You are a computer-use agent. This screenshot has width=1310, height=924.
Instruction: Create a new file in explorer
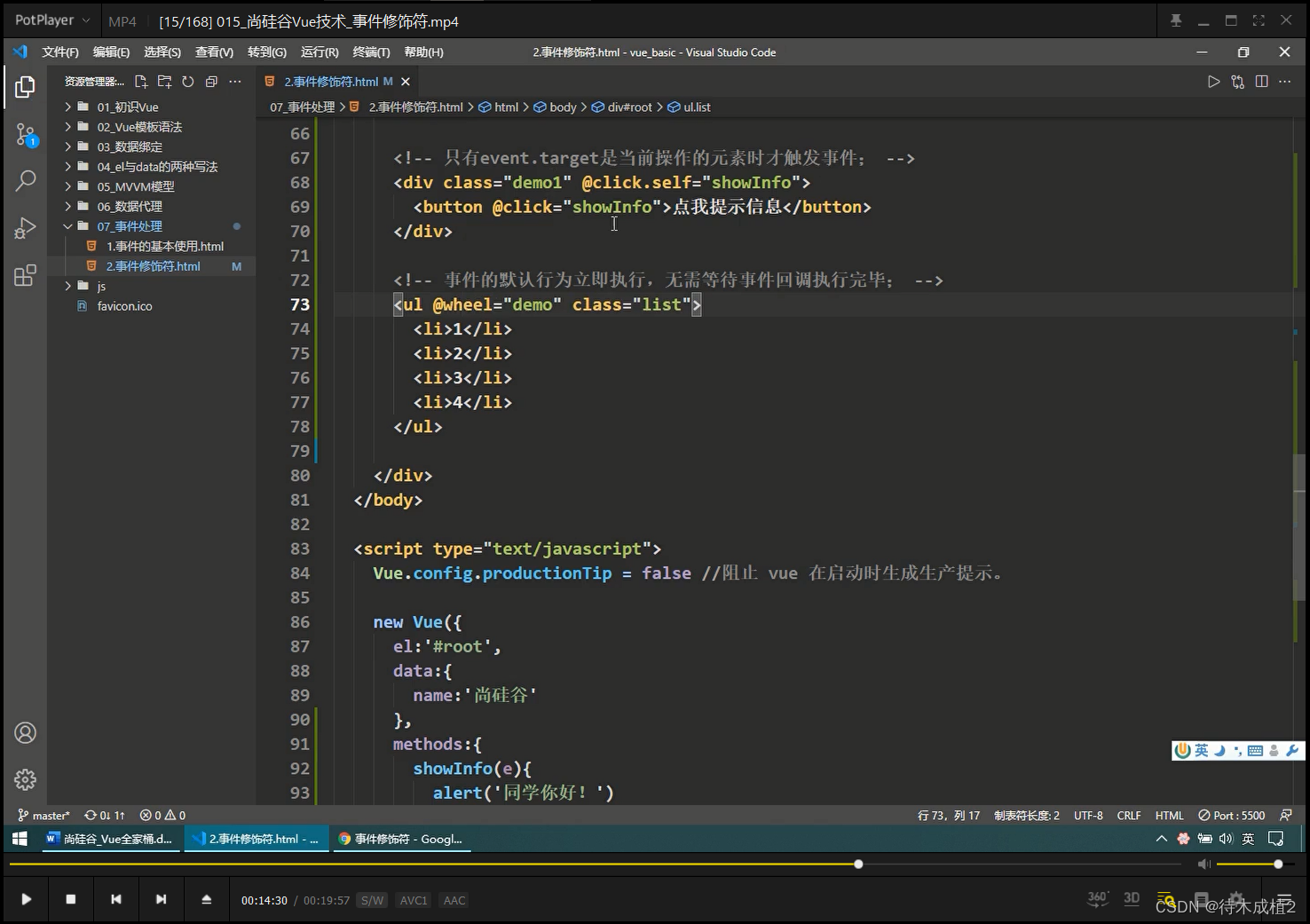(x=141, y=82)
